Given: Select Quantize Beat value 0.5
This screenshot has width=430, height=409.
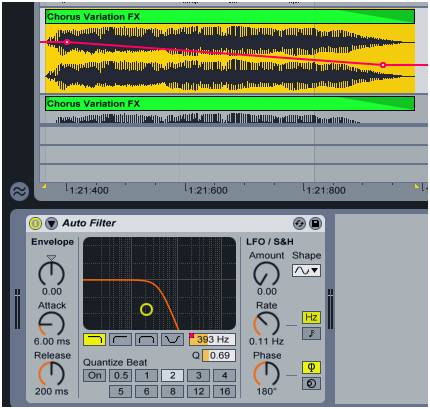Looking at the screenshot, I should pos(121,375).
